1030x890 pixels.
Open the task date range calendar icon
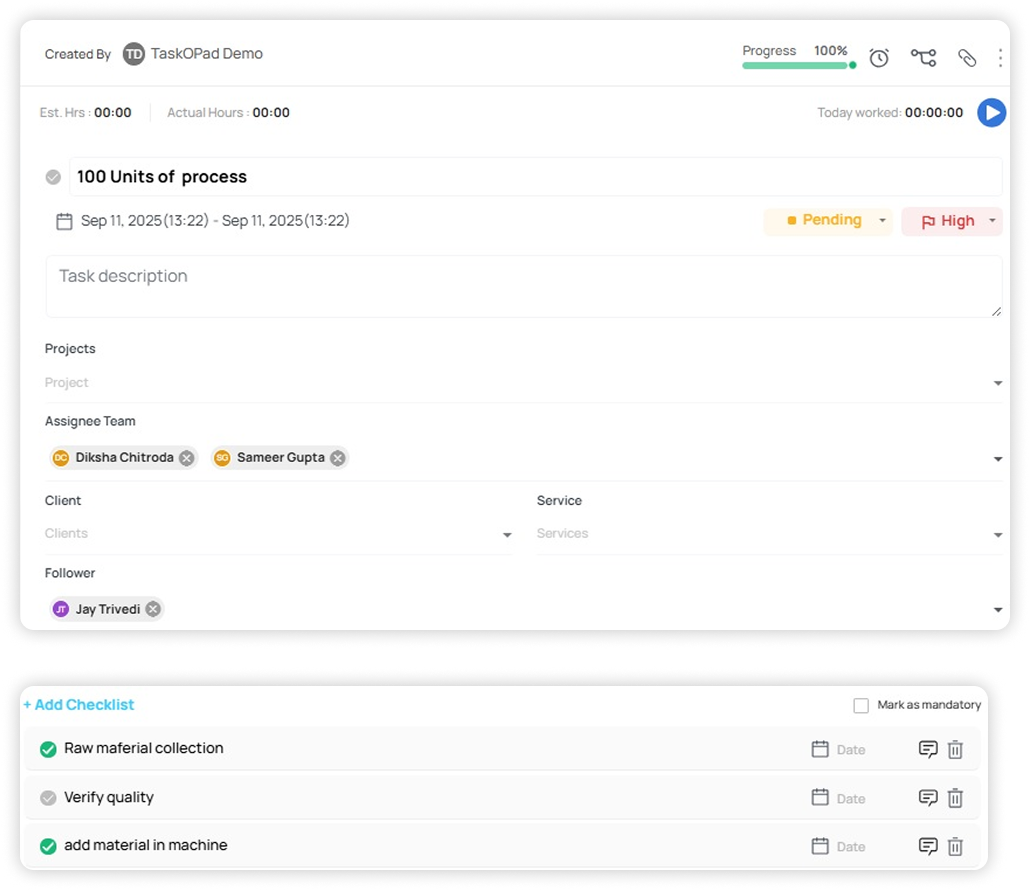[64, 221]
